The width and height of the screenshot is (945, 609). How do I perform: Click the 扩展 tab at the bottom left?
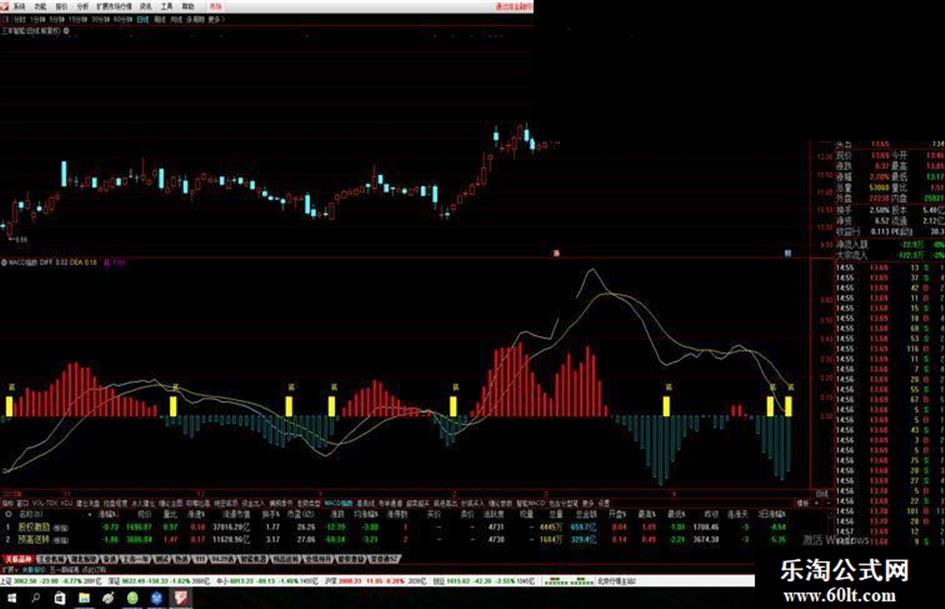pos(10,570)
